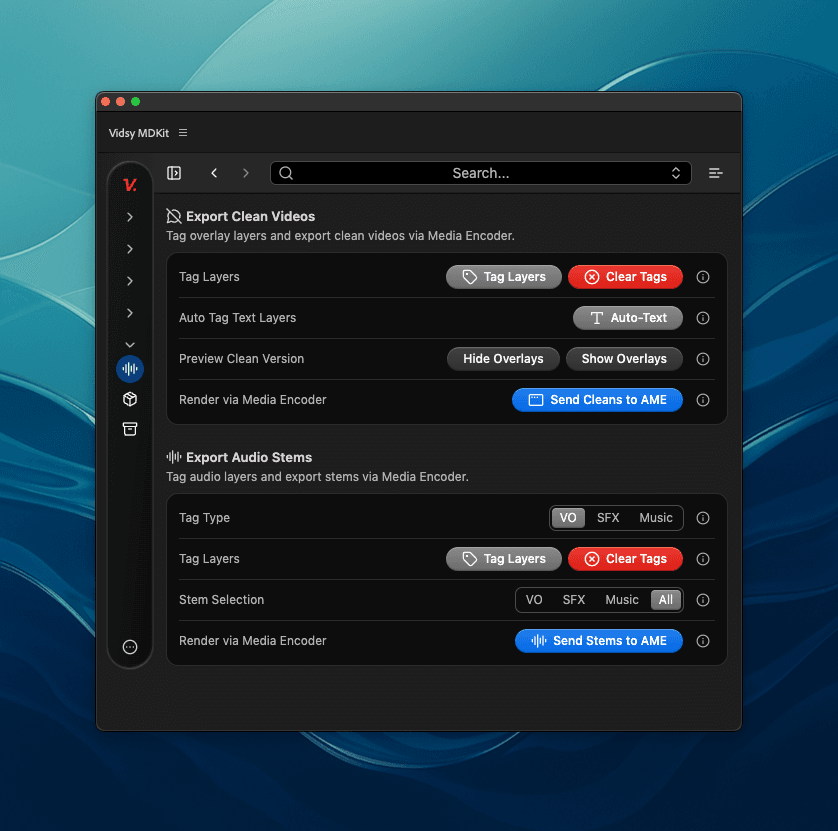The width and height of the screenshot is (838, 831).
Task: Click the Export Clean Videos title text
Action: 251,216
